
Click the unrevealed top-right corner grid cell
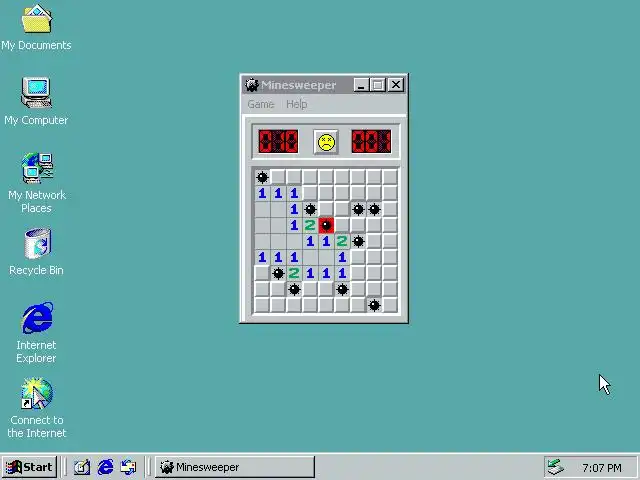pyautogui.click(x=390, y=177)
